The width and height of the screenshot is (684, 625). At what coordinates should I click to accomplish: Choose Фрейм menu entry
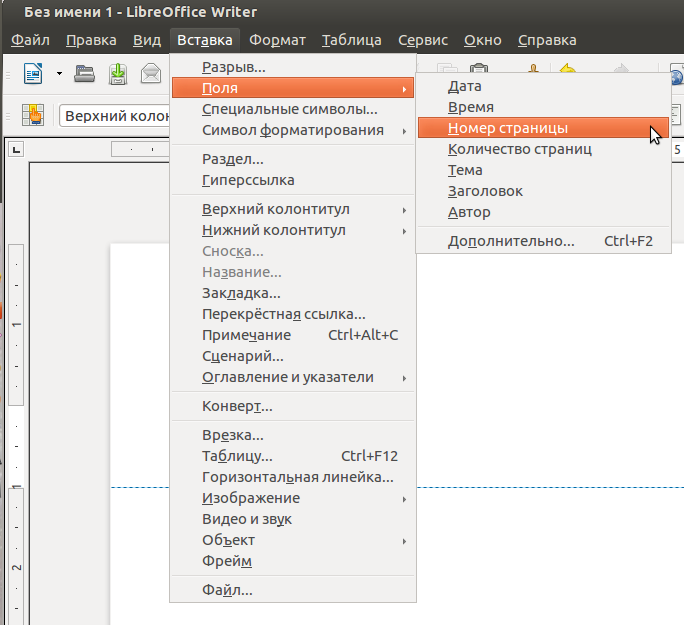pyautogui.click(x=293, y=561)
